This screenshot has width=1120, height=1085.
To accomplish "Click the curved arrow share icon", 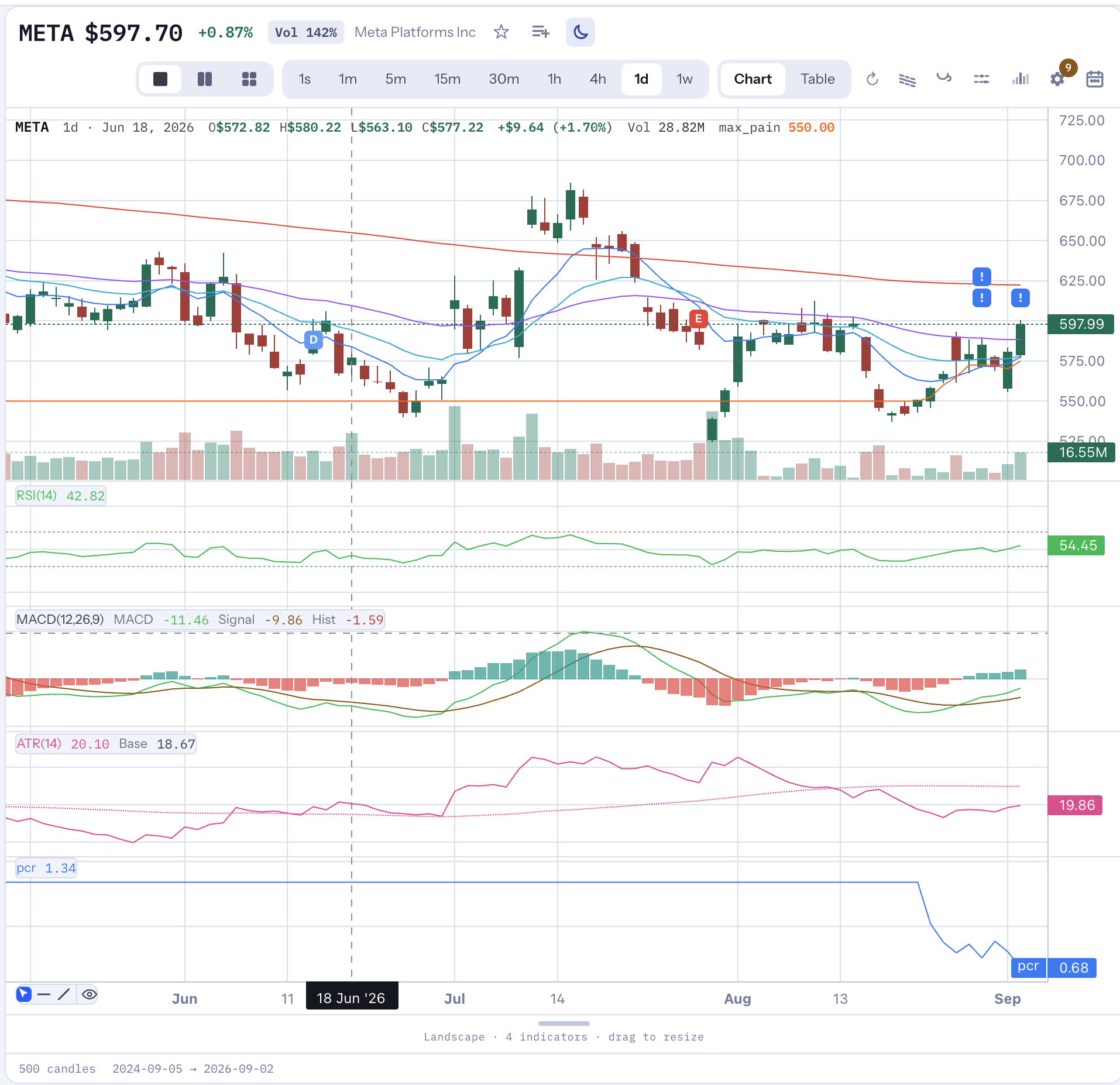I will click(944, 78).
